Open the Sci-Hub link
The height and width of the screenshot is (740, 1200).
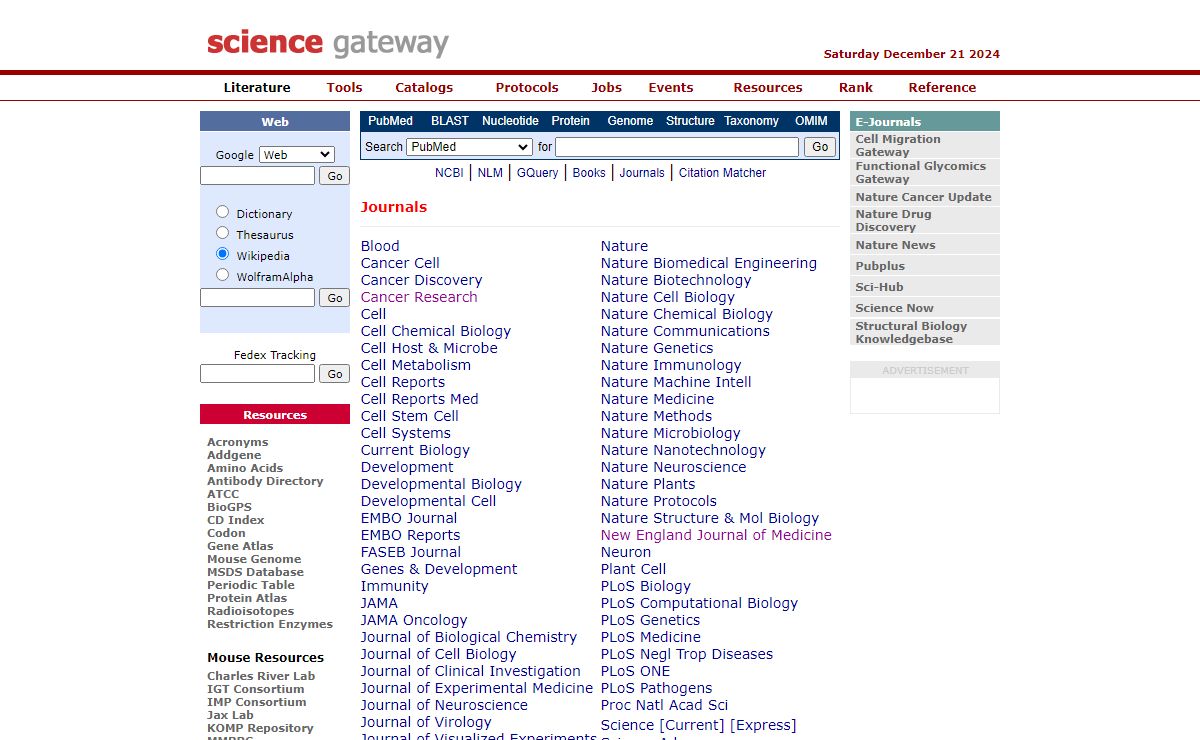tap(879, 287)
